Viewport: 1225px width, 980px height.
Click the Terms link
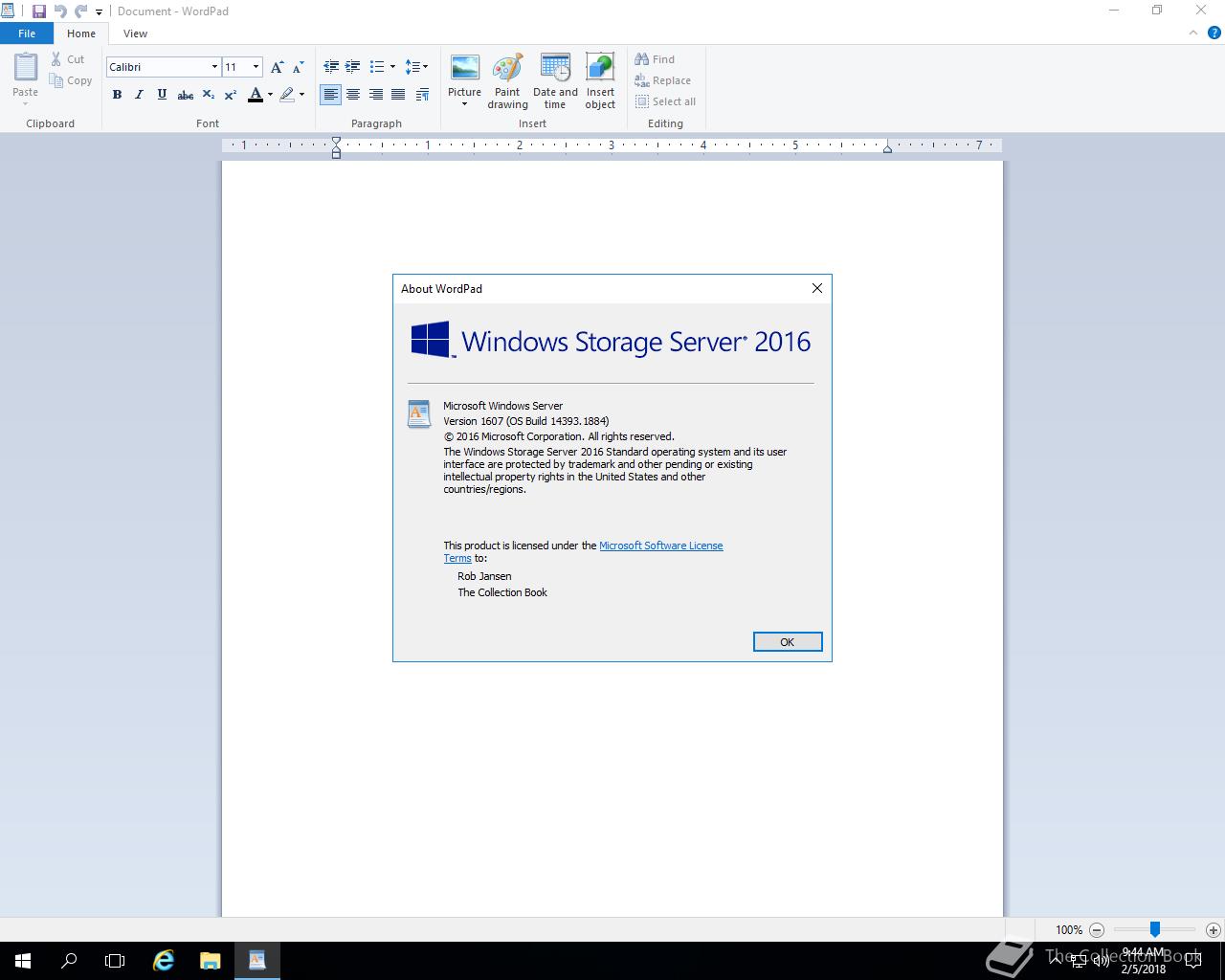457,558
